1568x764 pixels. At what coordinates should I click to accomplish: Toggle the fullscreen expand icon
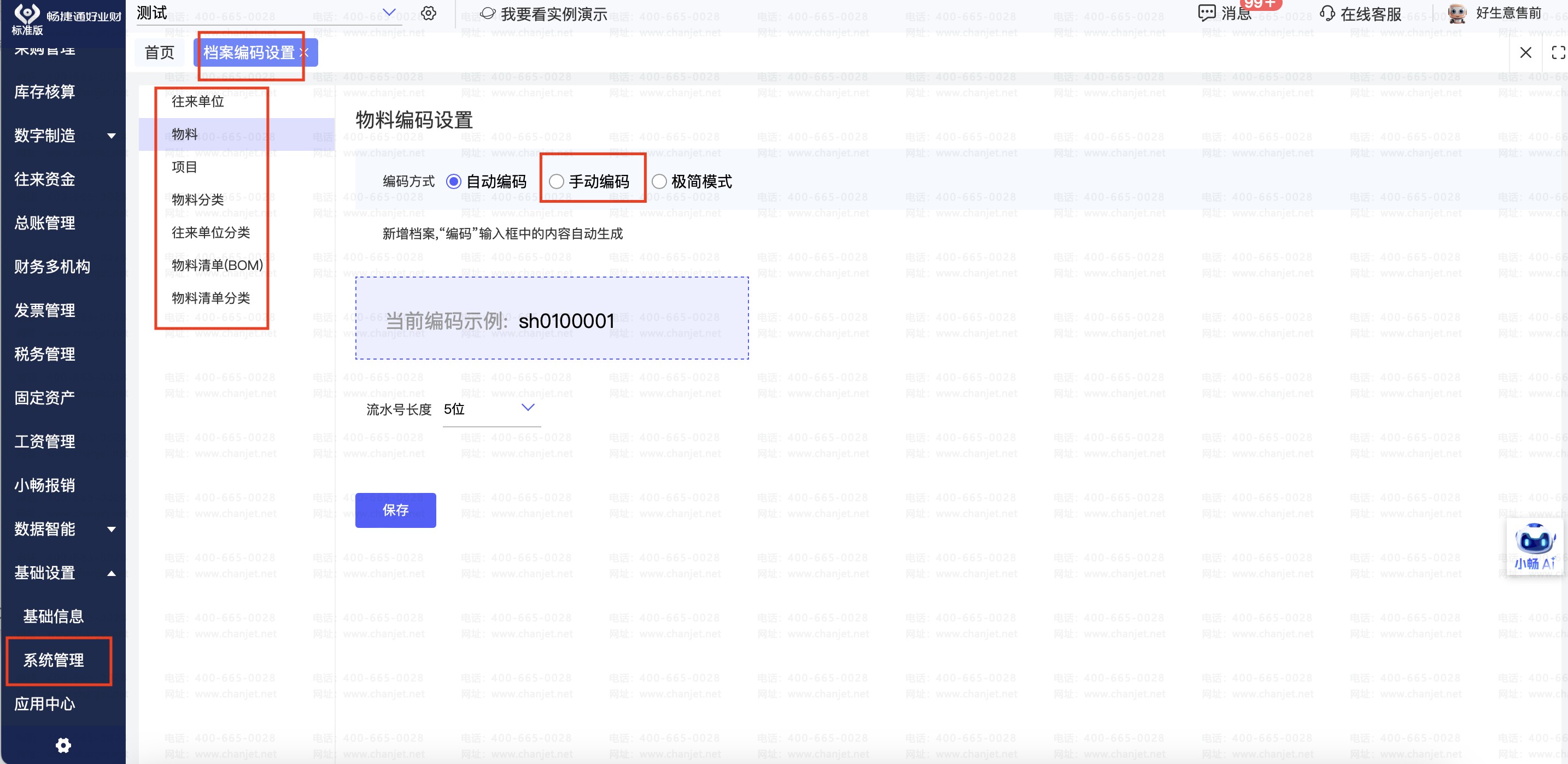pyautogui.click(x=1558, y=53)
